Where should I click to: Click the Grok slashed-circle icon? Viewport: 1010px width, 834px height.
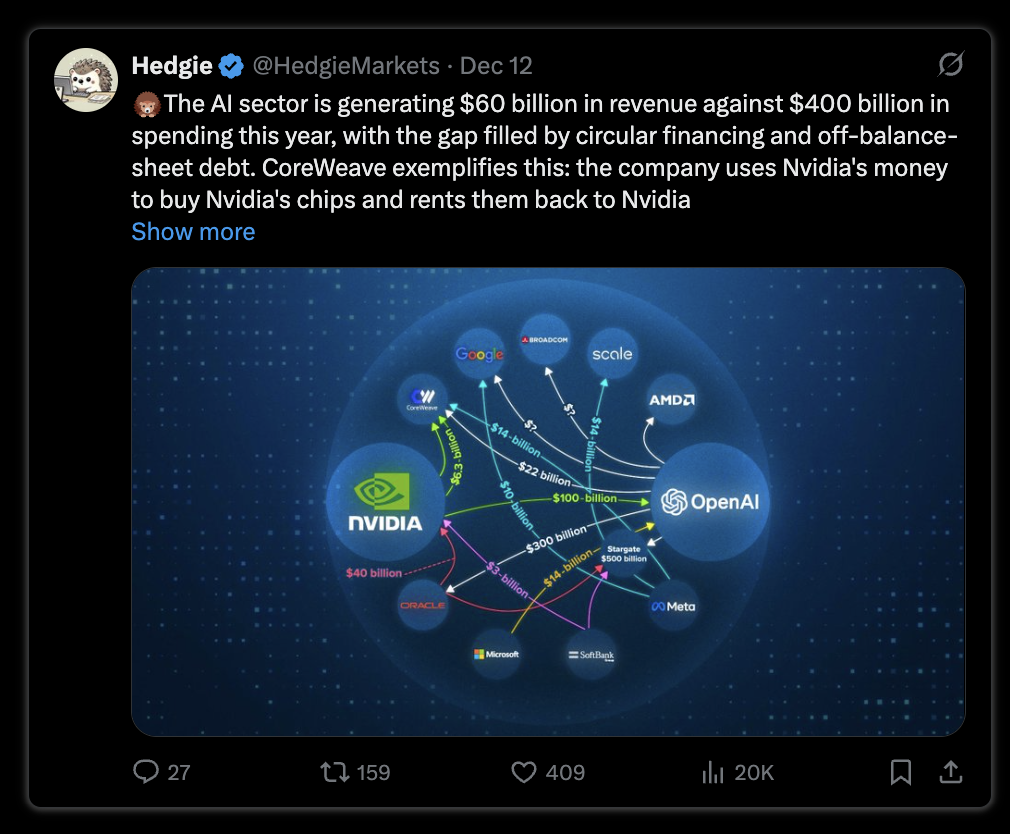[x=951, y=64]
